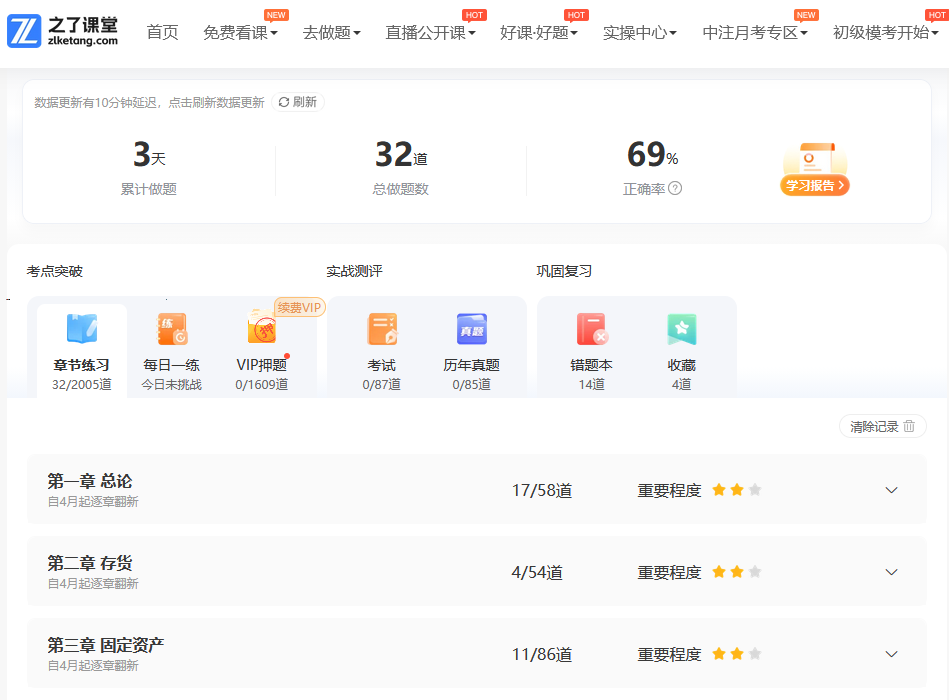Image resolution: width=949 pixels, height=700 pixels.
Task: Click the 续费VIP badge
Action: tap(300, 307)
